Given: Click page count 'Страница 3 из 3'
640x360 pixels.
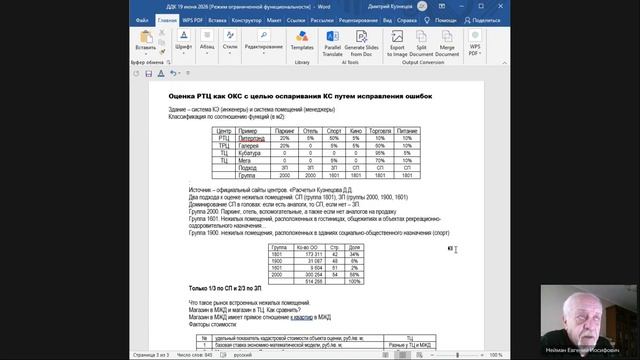Looking at the screenshot, I should (151, 355).
